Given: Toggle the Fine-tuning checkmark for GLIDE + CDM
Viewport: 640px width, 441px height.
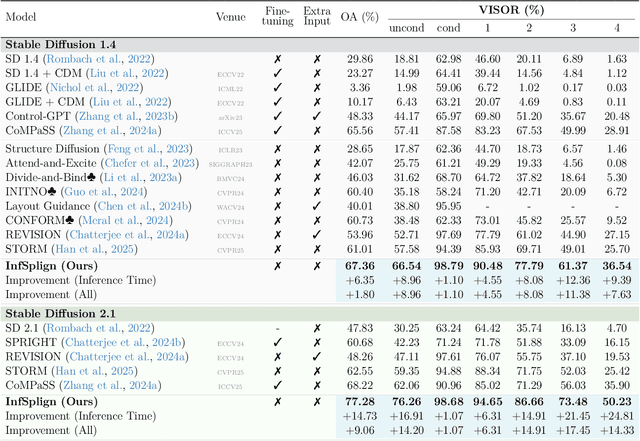Looking at the screenshot, I should tap(277, 102).
